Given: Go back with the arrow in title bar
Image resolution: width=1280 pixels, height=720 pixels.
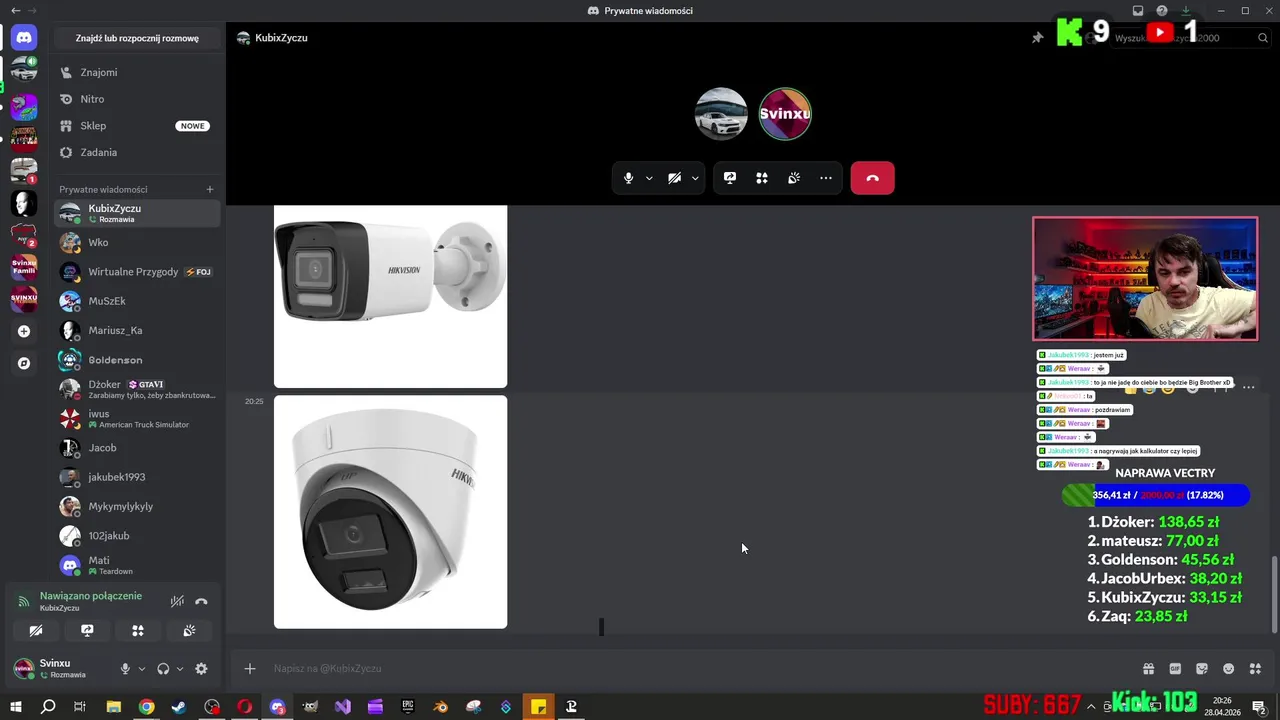Looking at the screenshot, I should (x=15, y=10).
